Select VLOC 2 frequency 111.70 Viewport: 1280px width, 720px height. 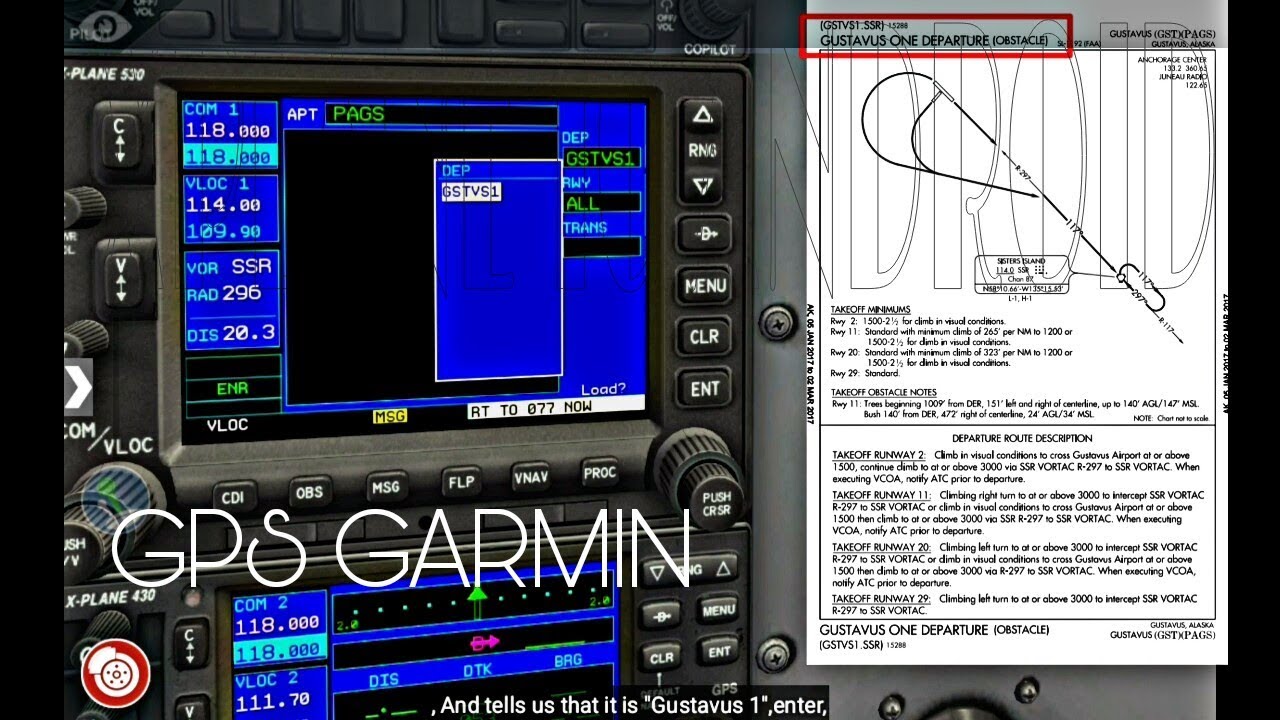(x=274, y=702)
